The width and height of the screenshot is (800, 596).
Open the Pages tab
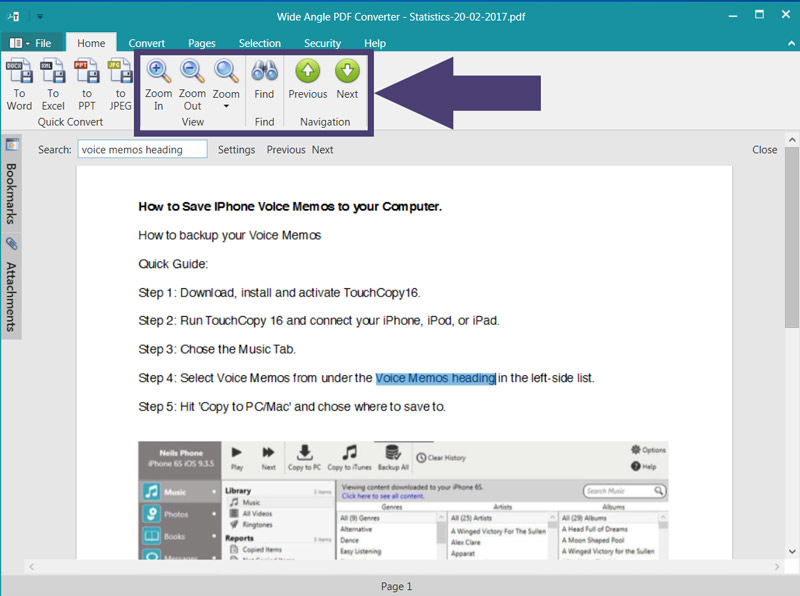(202, 43)
